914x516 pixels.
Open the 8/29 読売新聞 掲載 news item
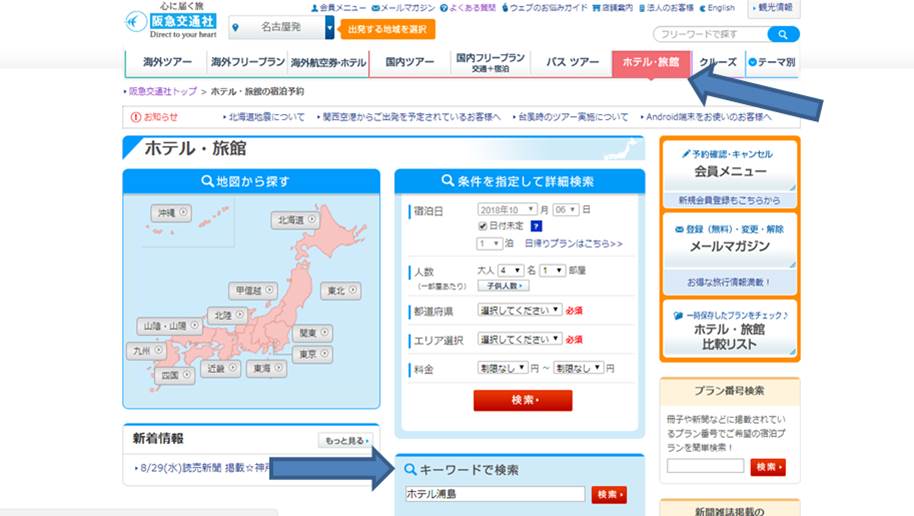pos(206,468)
